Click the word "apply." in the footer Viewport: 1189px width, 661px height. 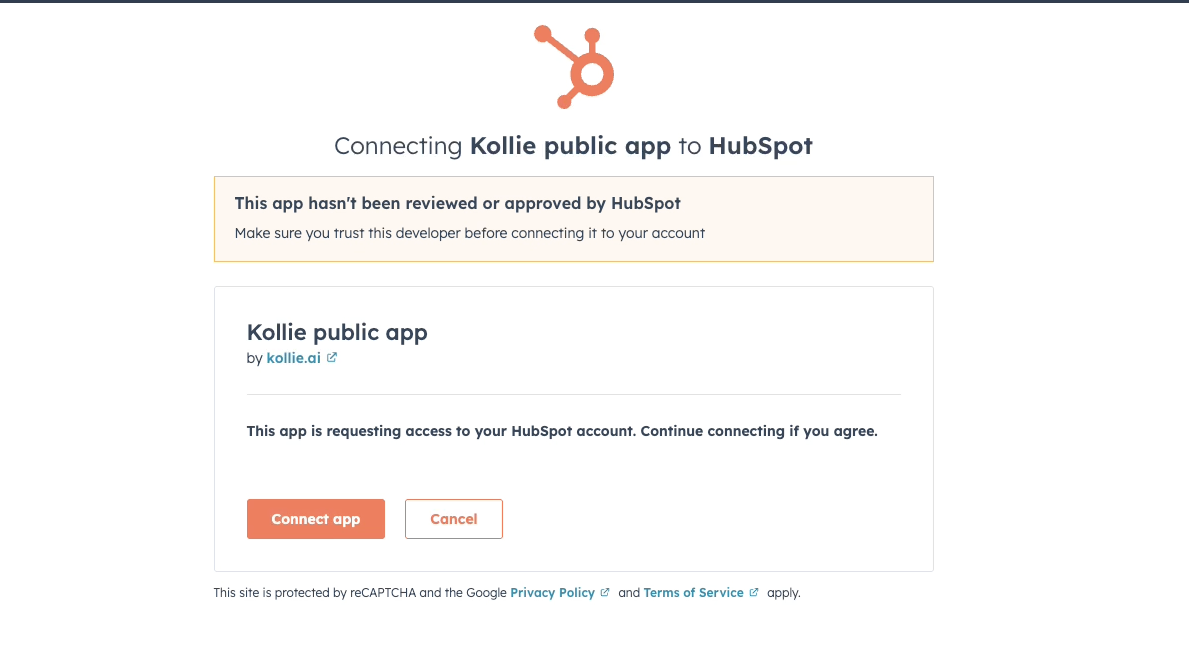784,593
